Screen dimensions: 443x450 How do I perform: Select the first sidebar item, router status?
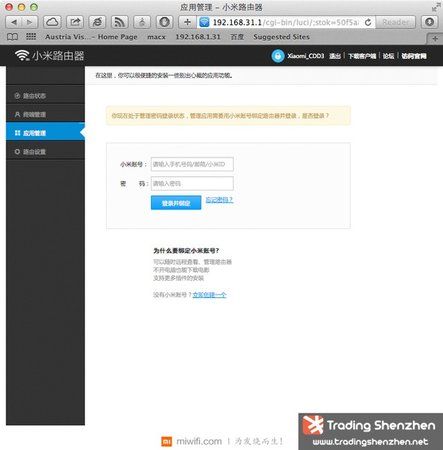(45, 96)
